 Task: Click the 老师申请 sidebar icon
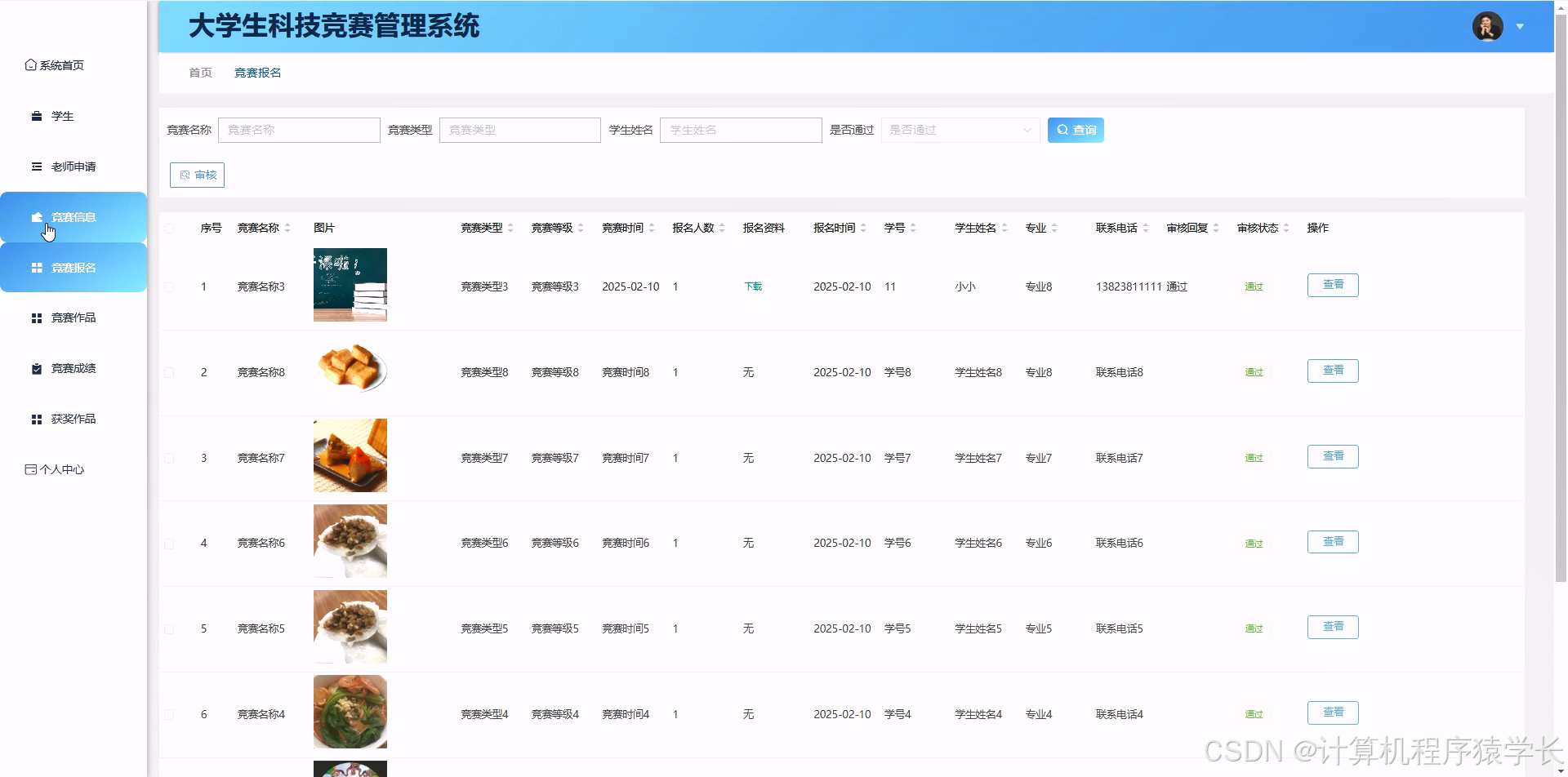pos(36,166)
